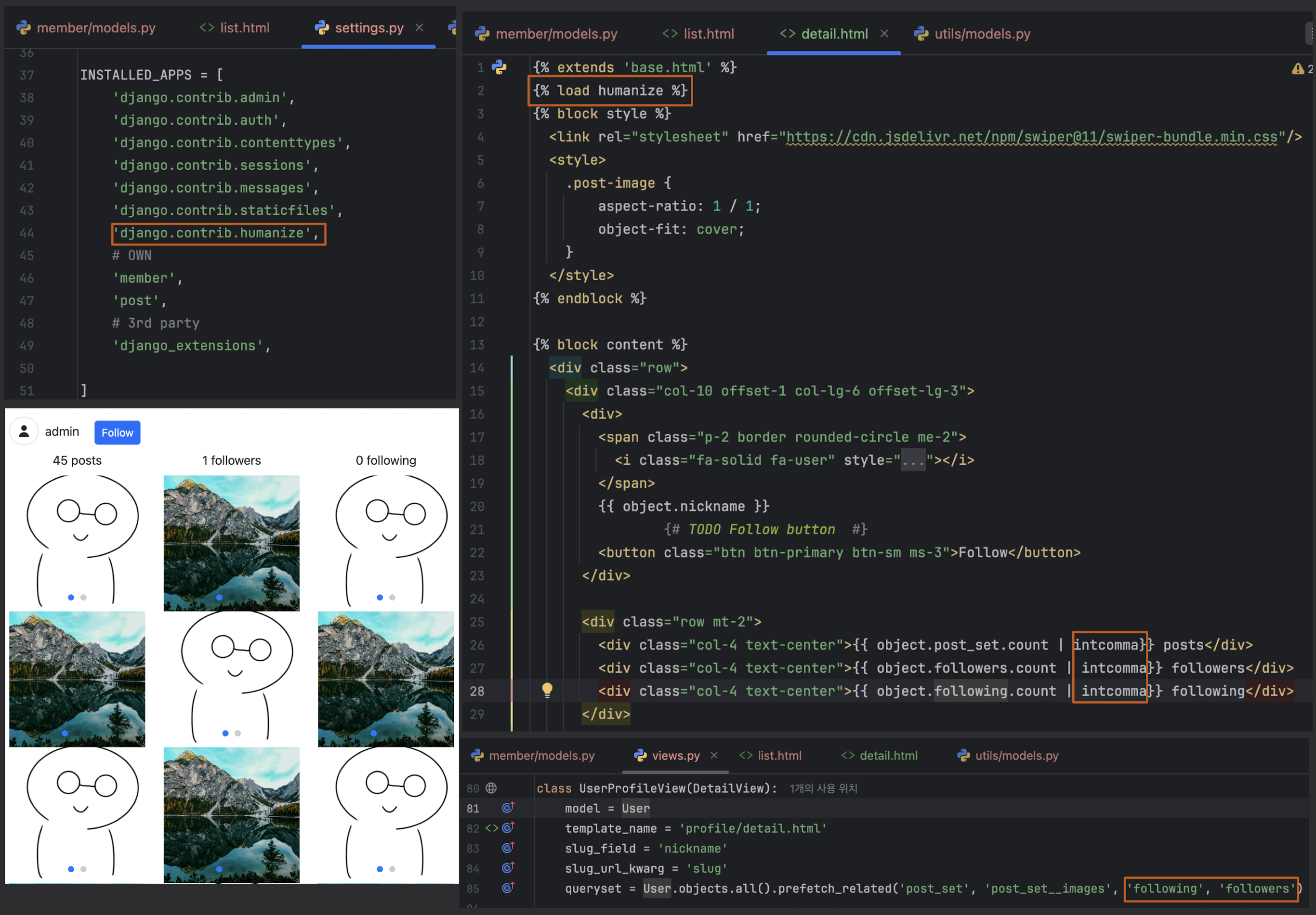Close the detail.html tab
Viewport: 1316px width, 915px height.
tap(884, 33)
